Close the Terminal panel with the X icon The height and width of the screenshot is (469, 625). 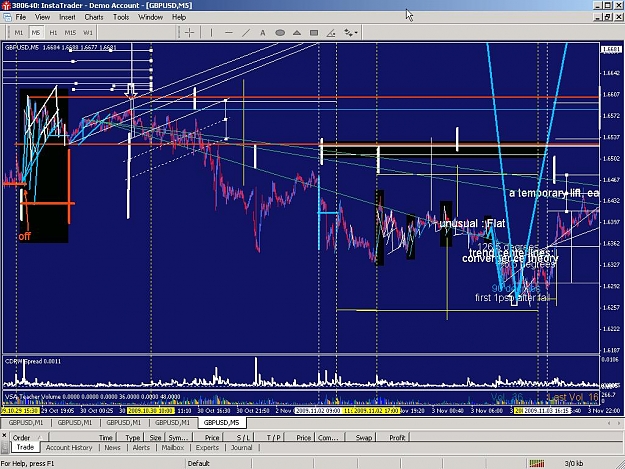pos(4,436)
